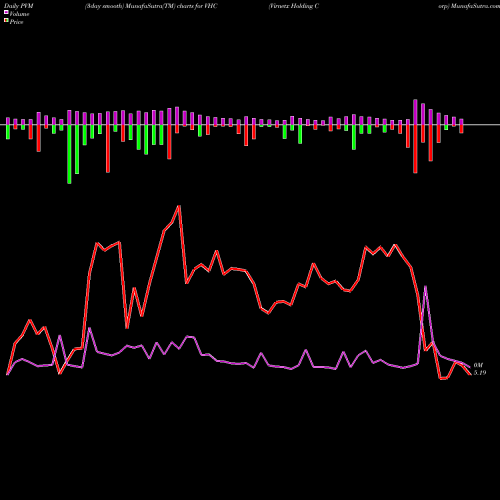Click the '(Virnetx Holding C' company name text
Viewport: 500px width, 500px height.
point(294,6)
